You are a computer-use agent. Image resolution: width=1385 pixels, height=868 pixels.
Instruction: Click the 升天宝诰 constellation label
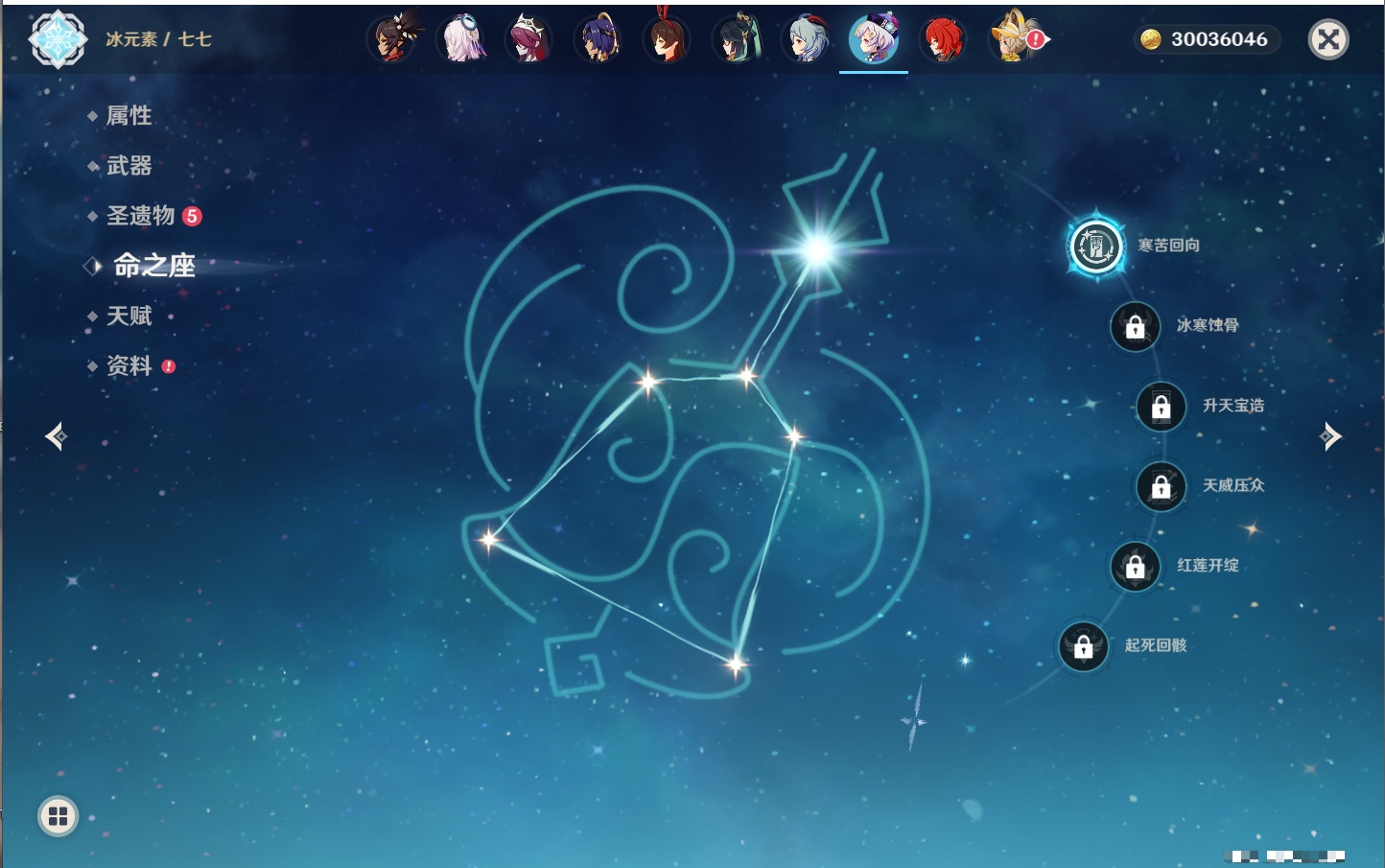click(x=1233, y=406)
